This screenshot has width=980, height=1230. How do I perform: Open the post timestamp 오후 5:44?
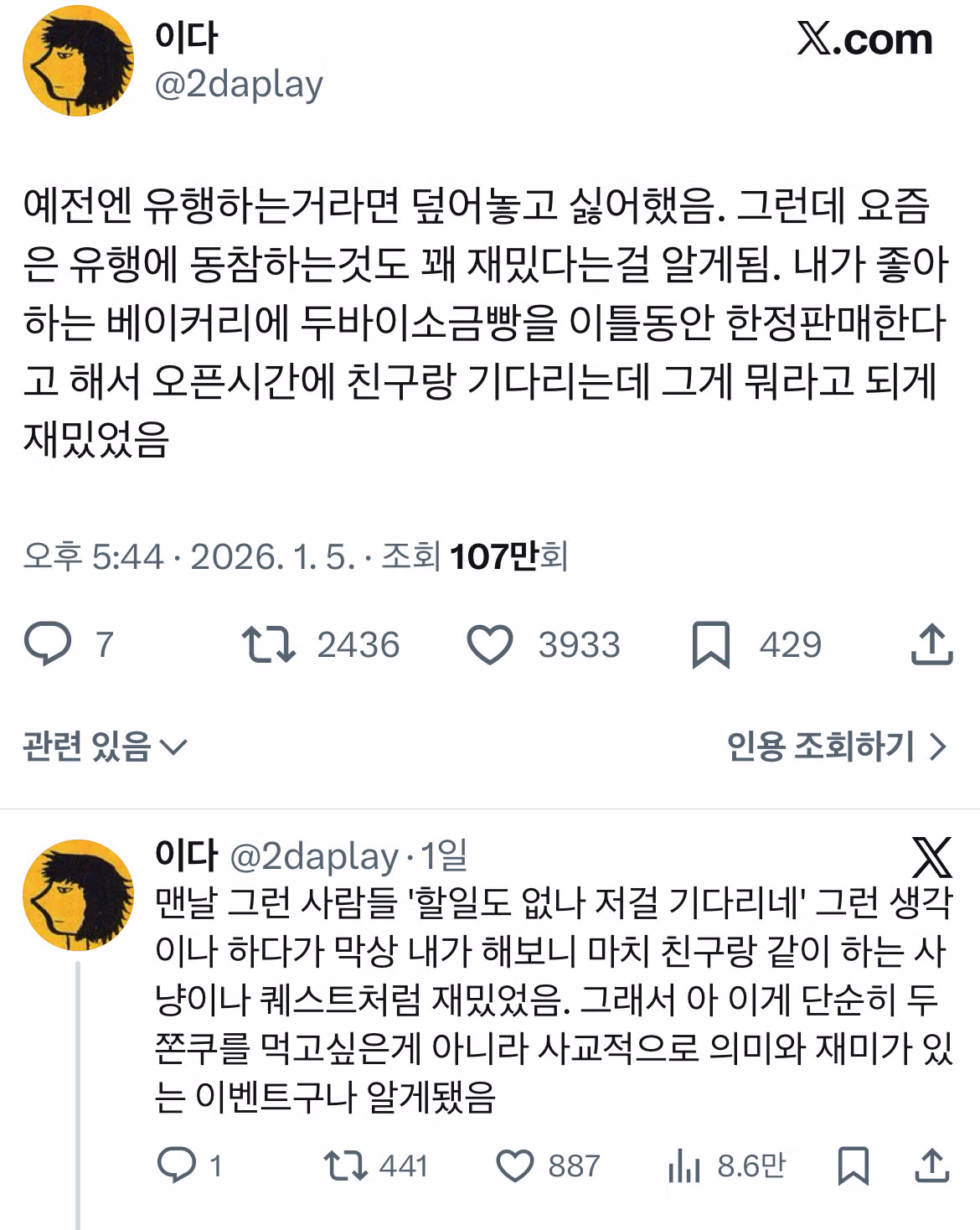(x=93, y=556)
